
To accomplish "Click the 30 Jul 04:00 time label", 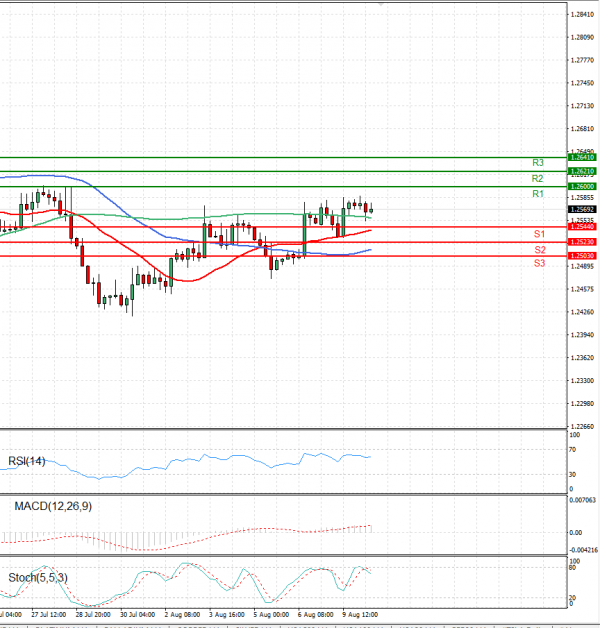I will coord(137,614).
